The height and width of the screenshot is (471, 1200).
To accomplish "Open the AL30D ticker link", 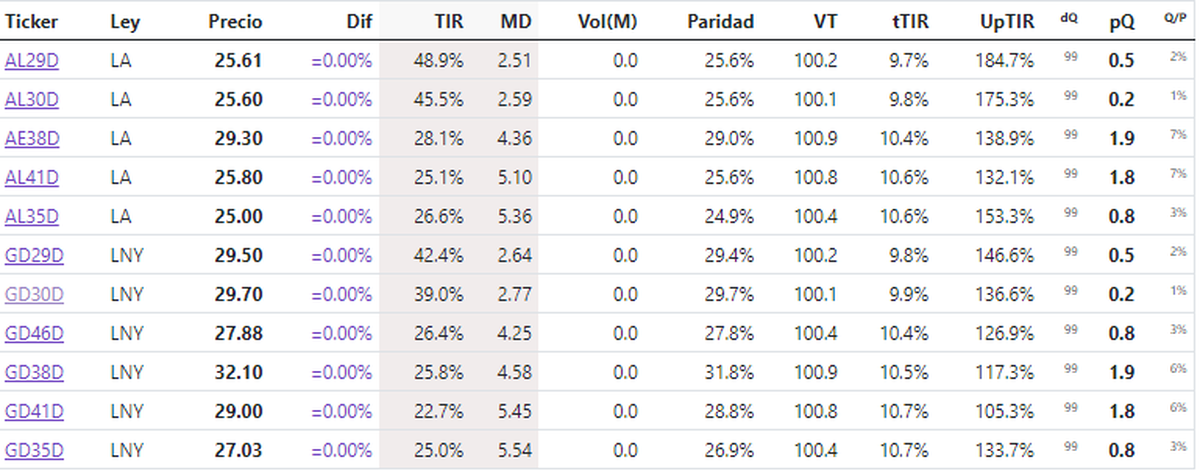I will tap(32, 100).
